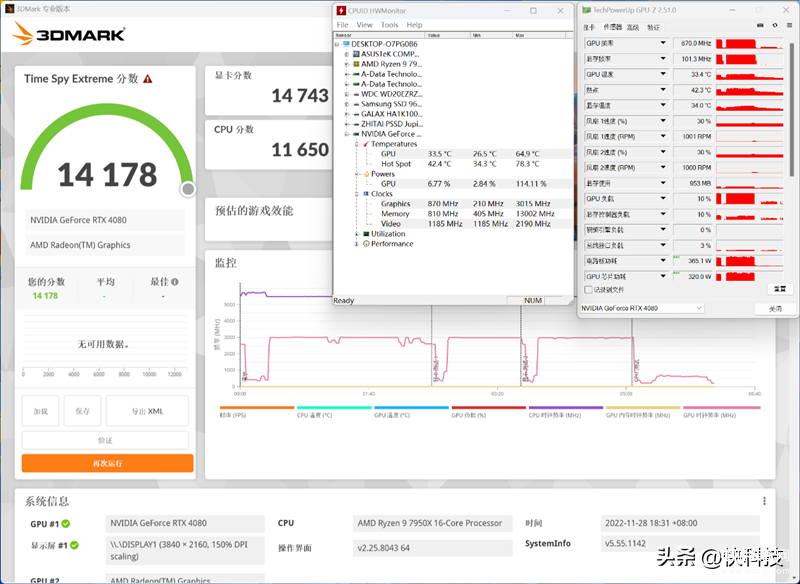Open the GPU 芯片功耗 dropdown in GPU-Z
This screenshot has width=800, height=584.
(x=663, y=276)
